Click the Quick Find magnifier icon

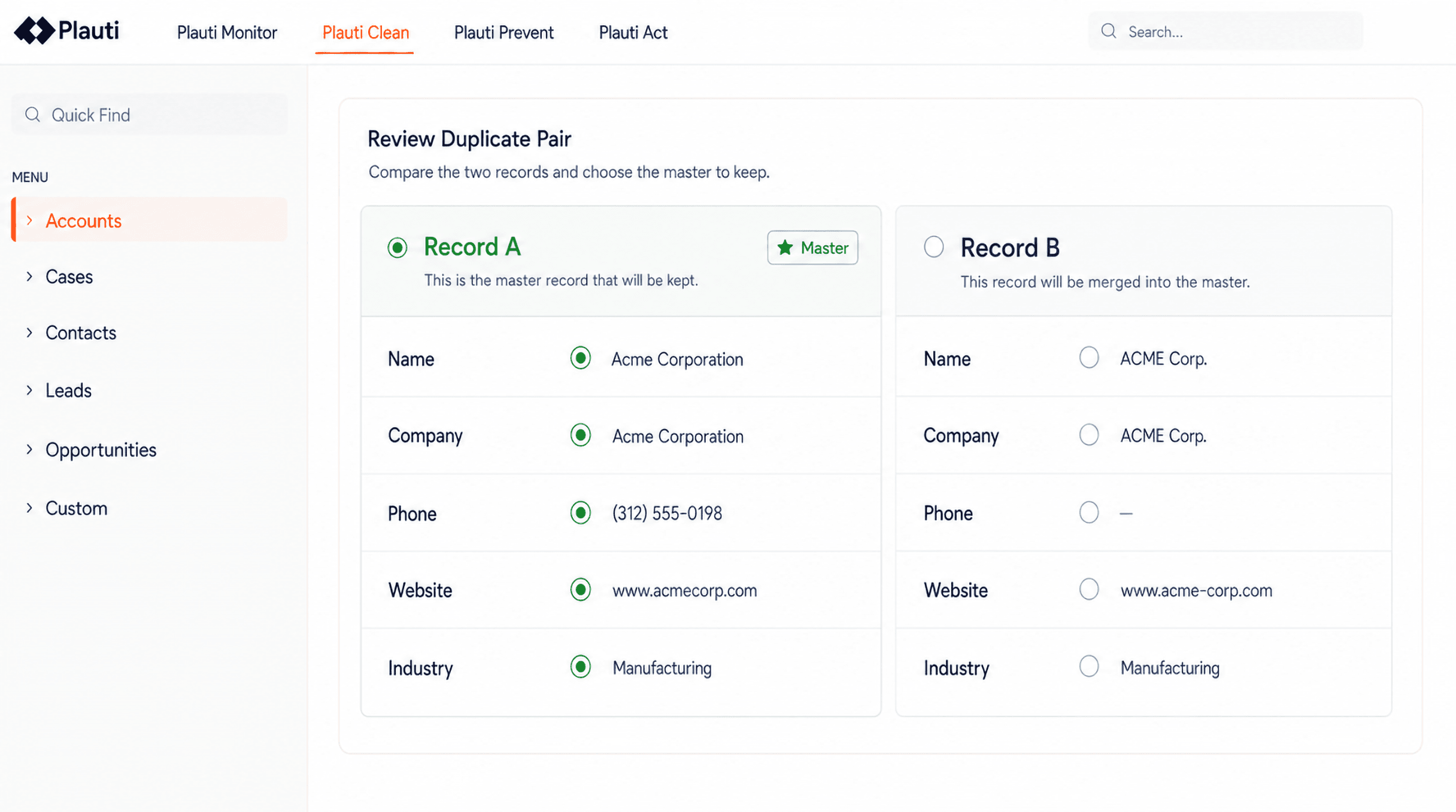[32, 114]
